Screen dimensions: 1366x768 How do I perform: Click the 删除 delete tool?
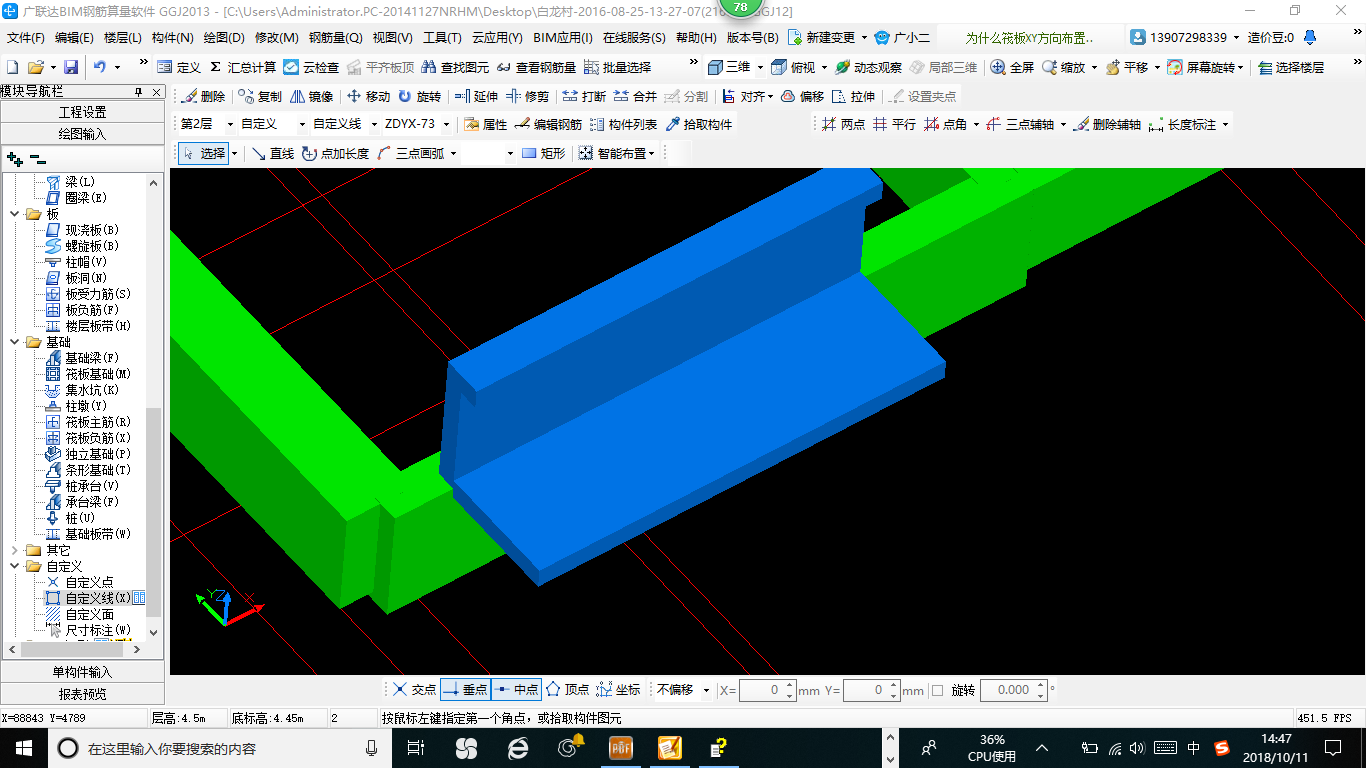point(204,96)
